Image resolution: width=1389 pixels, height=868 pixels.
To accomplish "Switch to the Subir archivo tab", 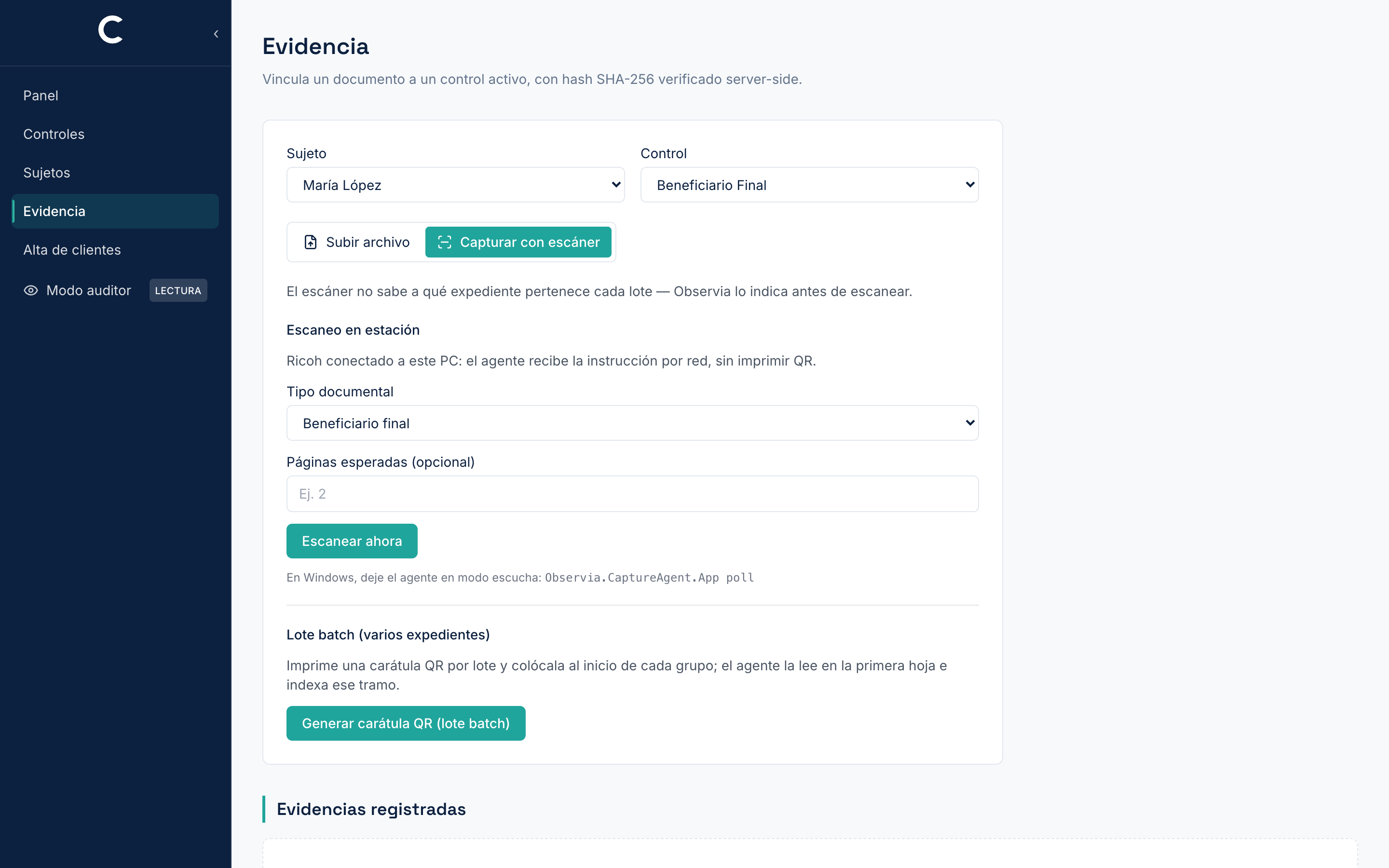I will (x=357, y=242).
